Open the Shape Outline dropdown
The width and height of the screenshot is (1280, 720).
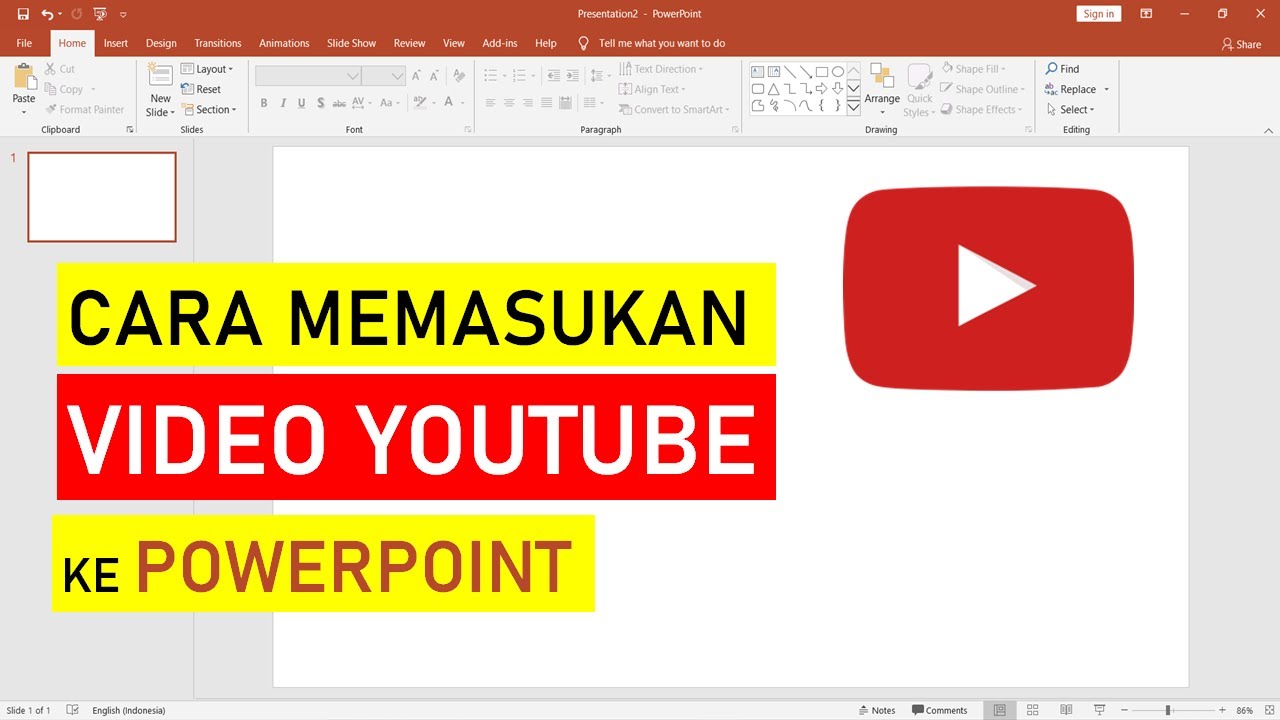click(982, 89)
